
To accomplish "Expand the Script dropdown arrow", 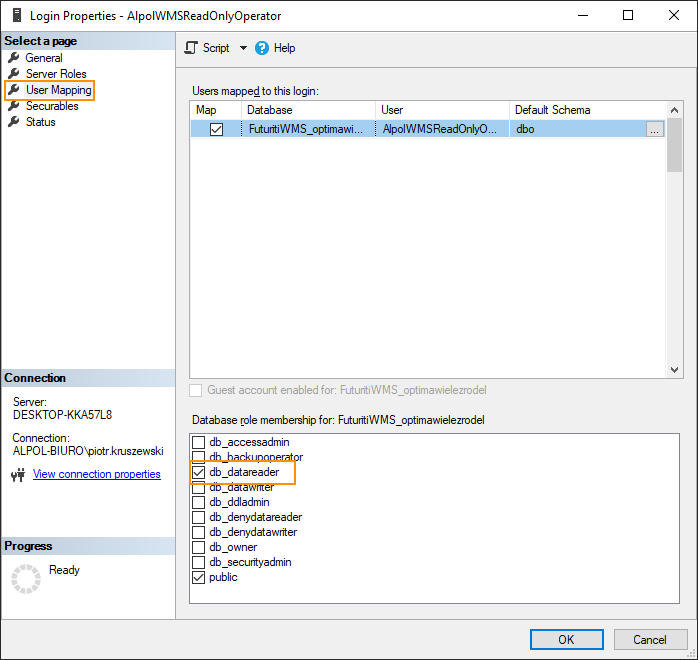I will point(243,48).
